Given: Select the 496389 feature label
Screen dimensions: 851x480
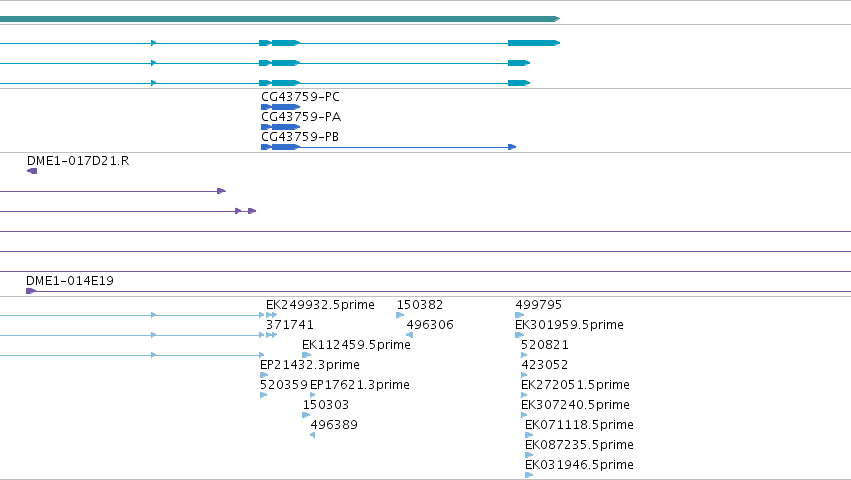Looking at the screenshot, I should 334,425.
